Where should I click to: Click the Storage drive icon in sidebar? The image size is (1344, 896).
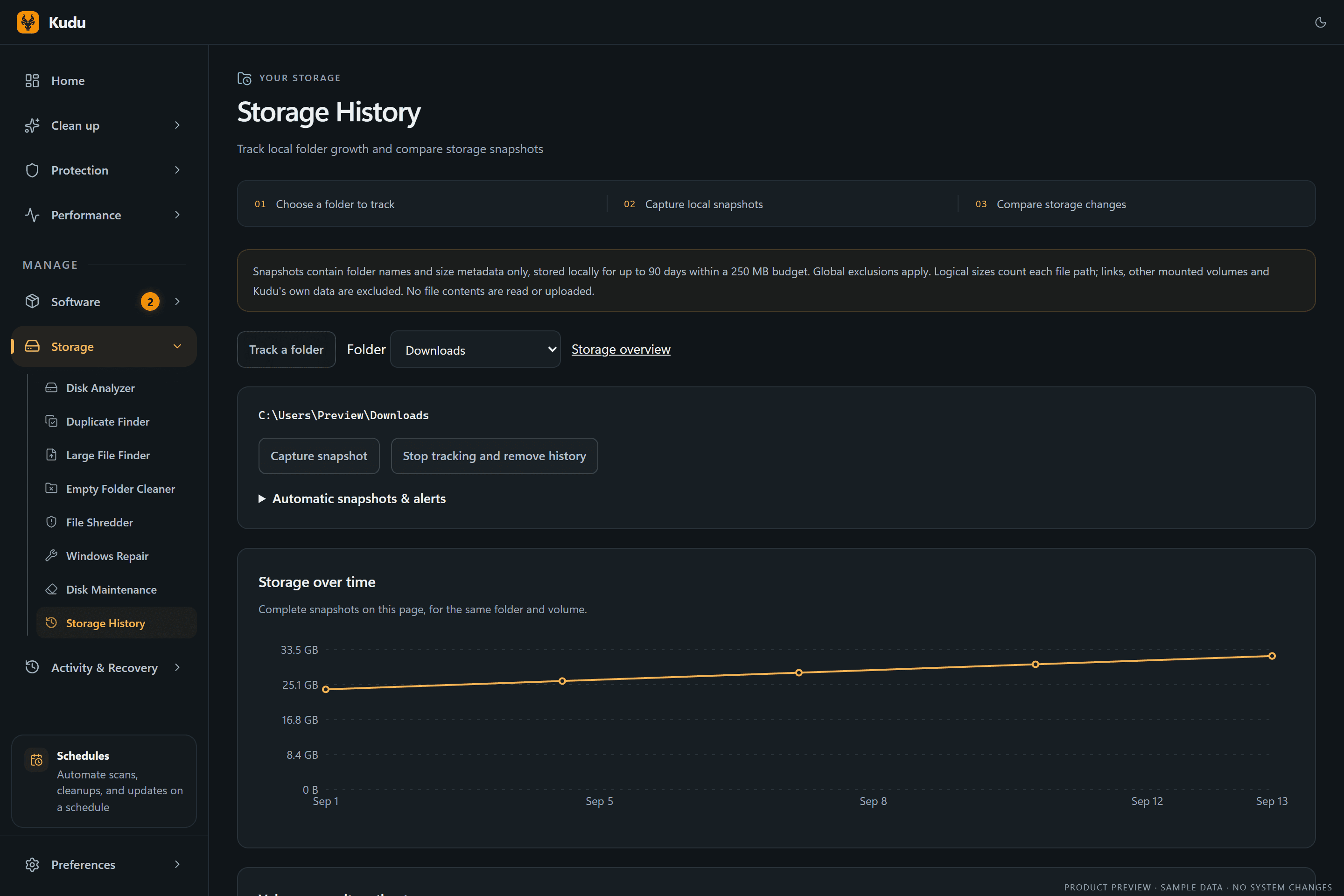[x=32, y=346]
